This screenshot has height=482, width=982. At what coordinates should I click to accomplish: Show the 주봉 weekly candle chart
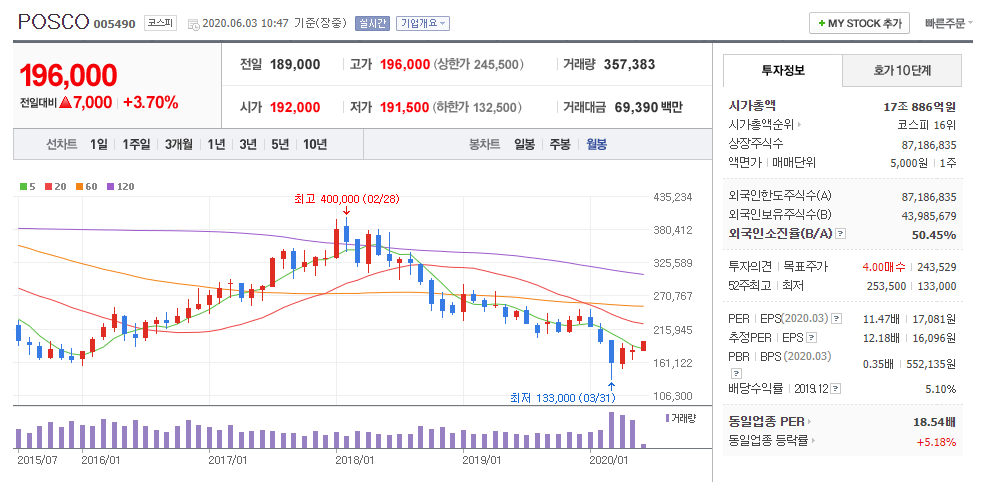coord(560,145)
